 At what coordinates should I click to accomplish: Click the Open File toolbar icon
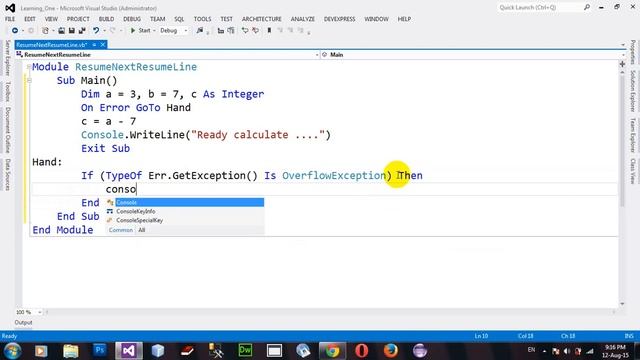point(61,31)
